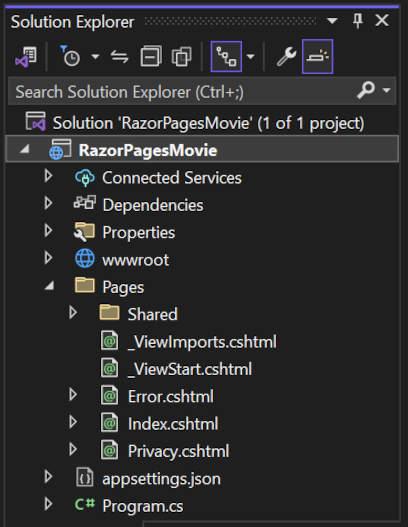Screen dimensions: 408x527
Task: Open the search options dropdown arrow
Action: pyautogui.click(x=386, y=90)
